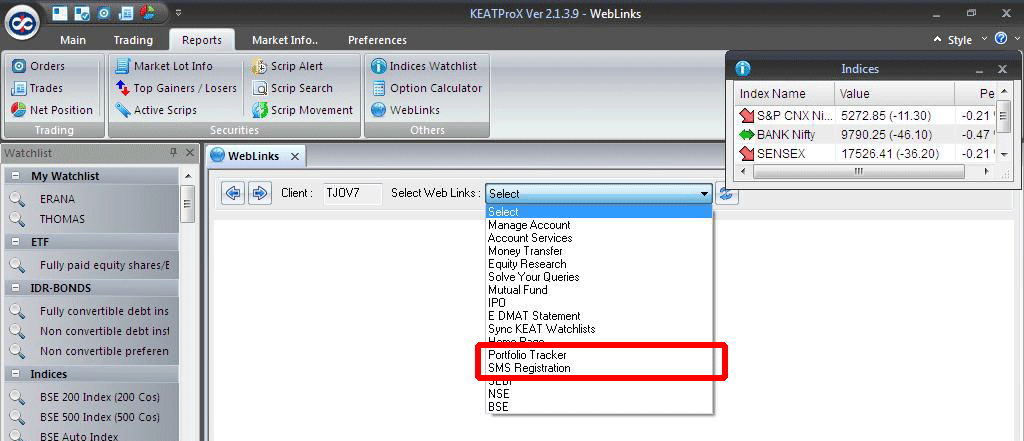Viewport: 1024px width, 441px height.
Task: Click the Value column header in Indices
Action: pos(895,94)
